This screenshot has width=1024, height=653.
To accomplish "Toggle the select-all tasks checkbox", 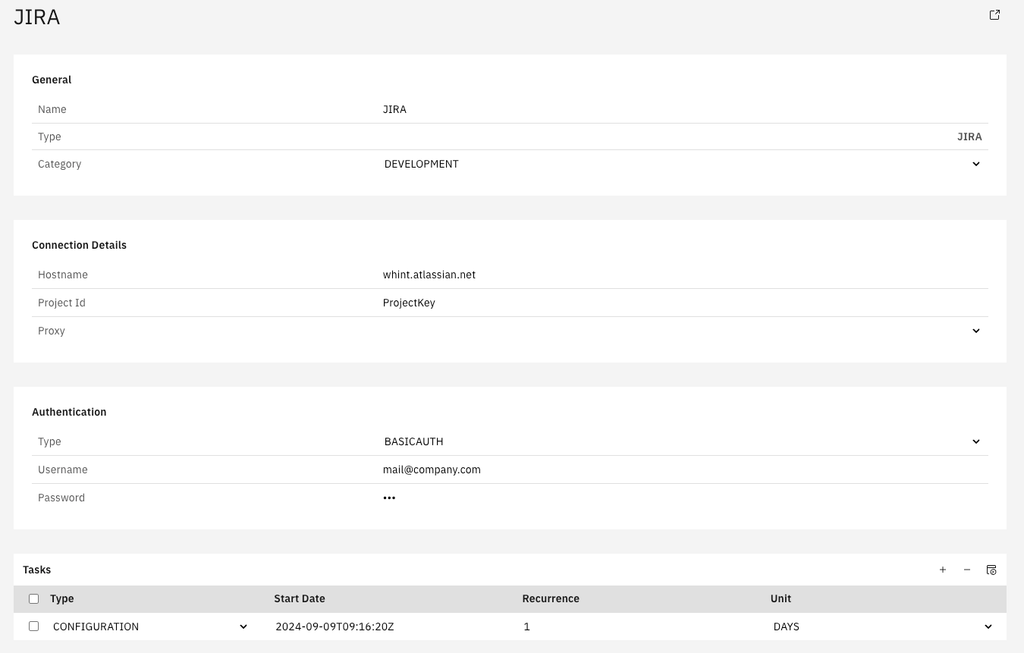I will point(34,599).
